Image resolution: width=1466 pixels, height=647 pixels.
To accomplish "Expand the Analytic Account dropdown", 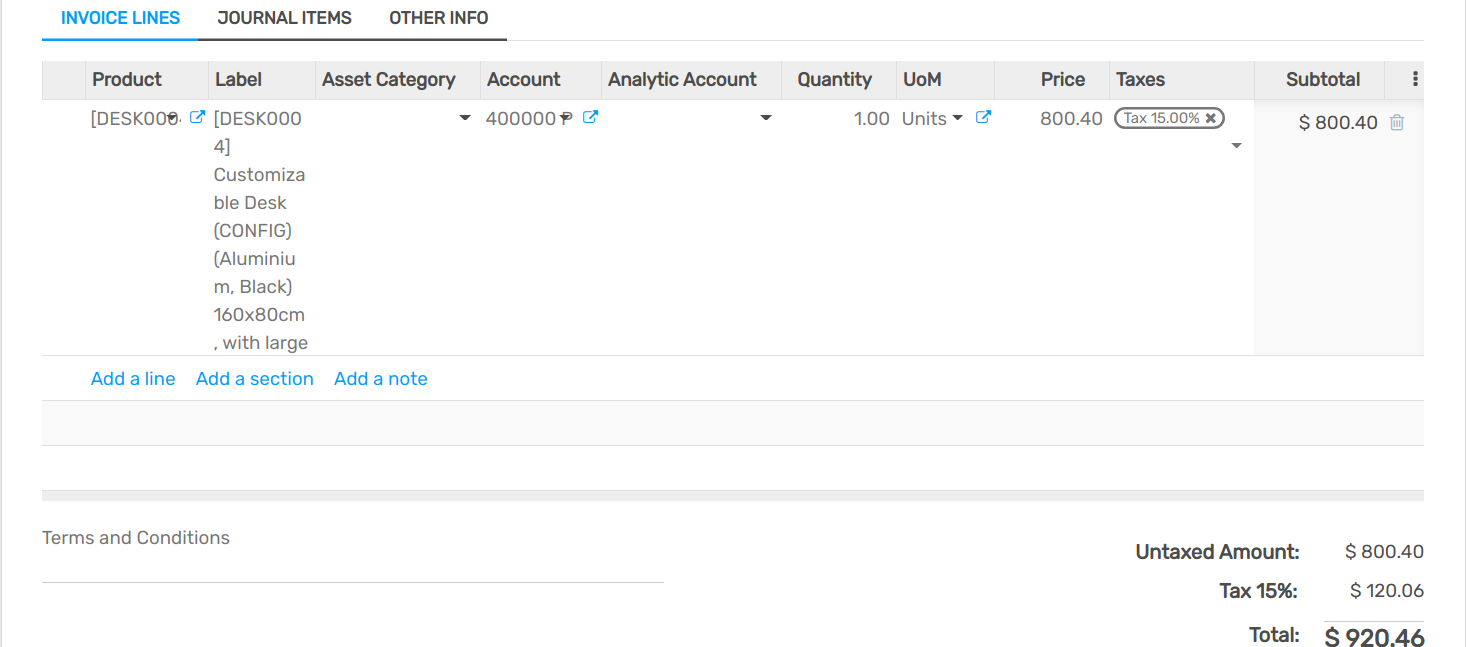I will pyautogui.click(x=766, y=118).
